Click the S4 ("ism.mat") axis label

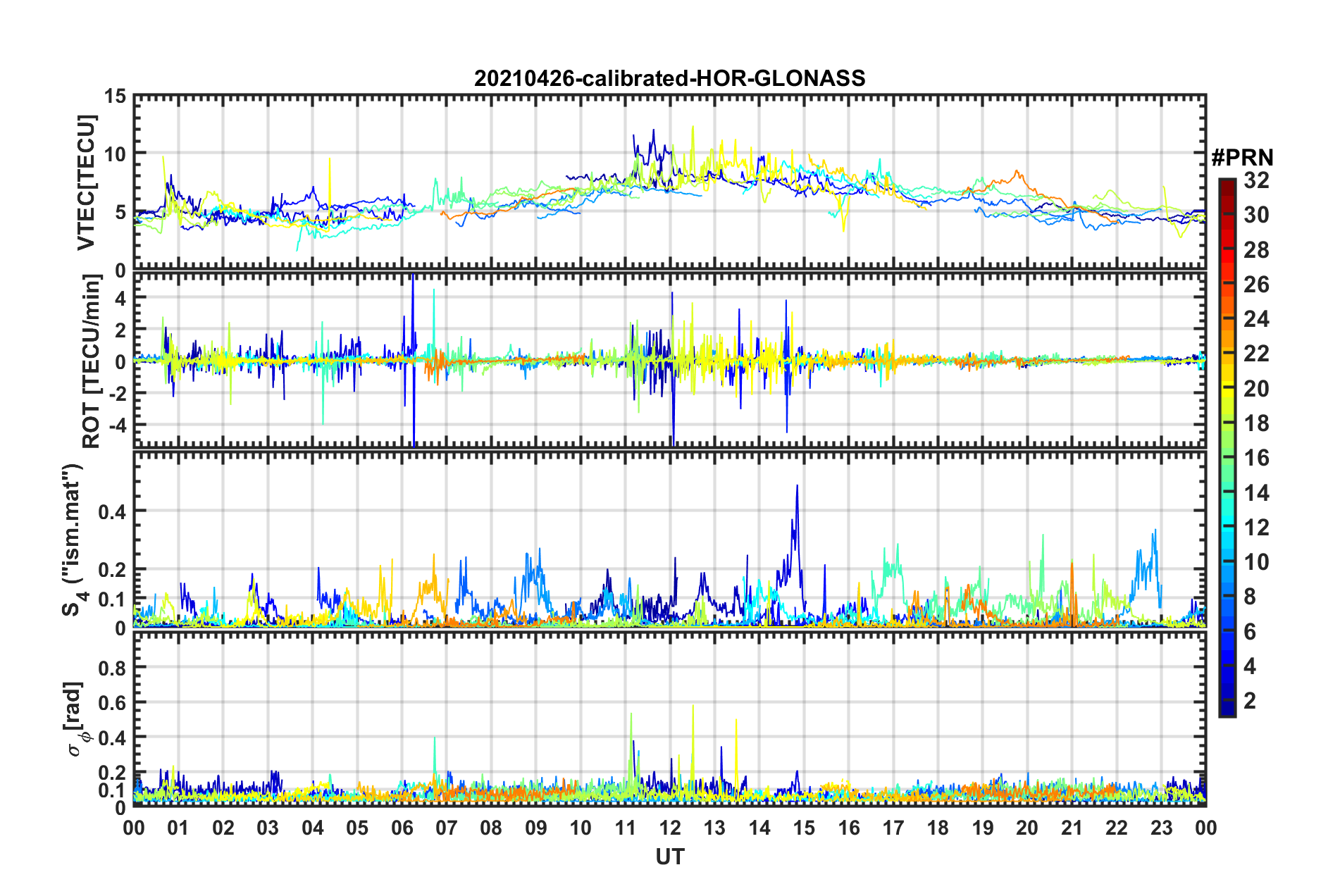[x=75, y=540]
